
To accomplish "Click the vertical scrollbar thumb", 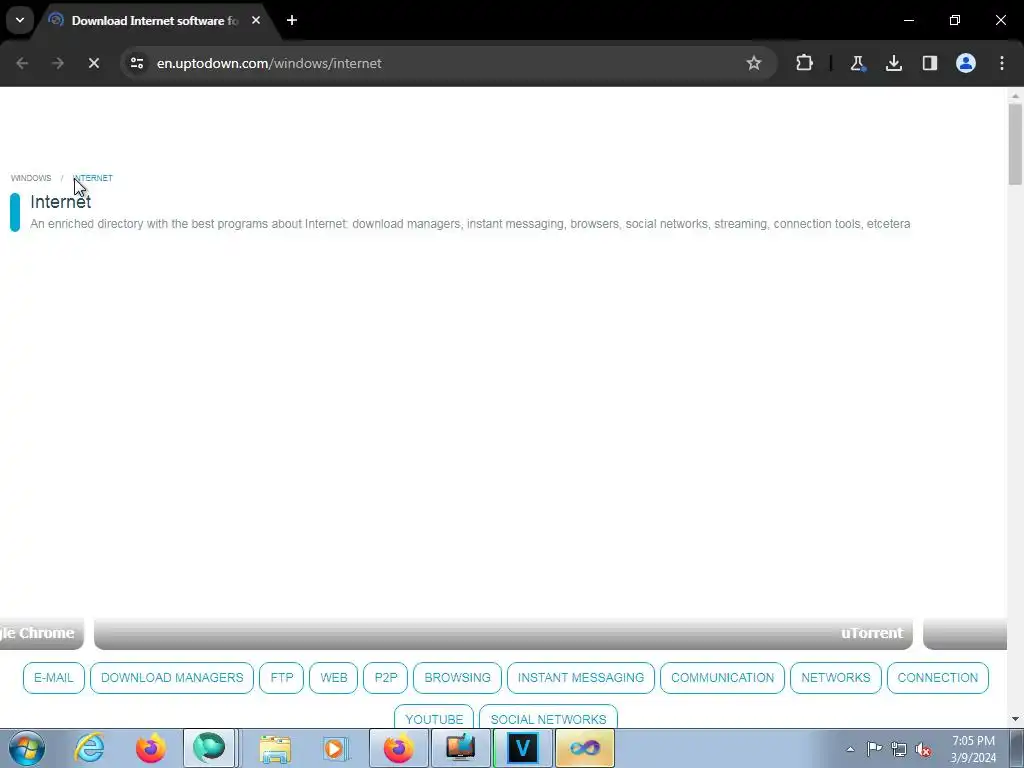I will [x=1015, y=144].
